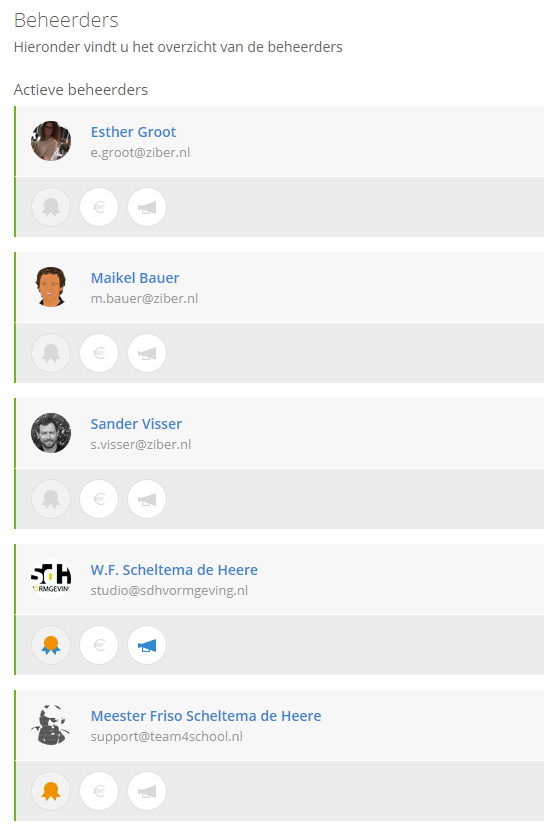The image size is (557, 833).
Task: Click Sander Visser's profile photo
Action: (x=51, y=433)
